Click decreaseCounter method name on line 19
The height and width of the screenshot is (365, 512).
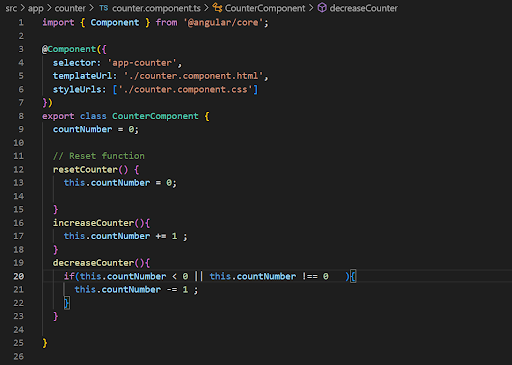click(x=93, y=263)
